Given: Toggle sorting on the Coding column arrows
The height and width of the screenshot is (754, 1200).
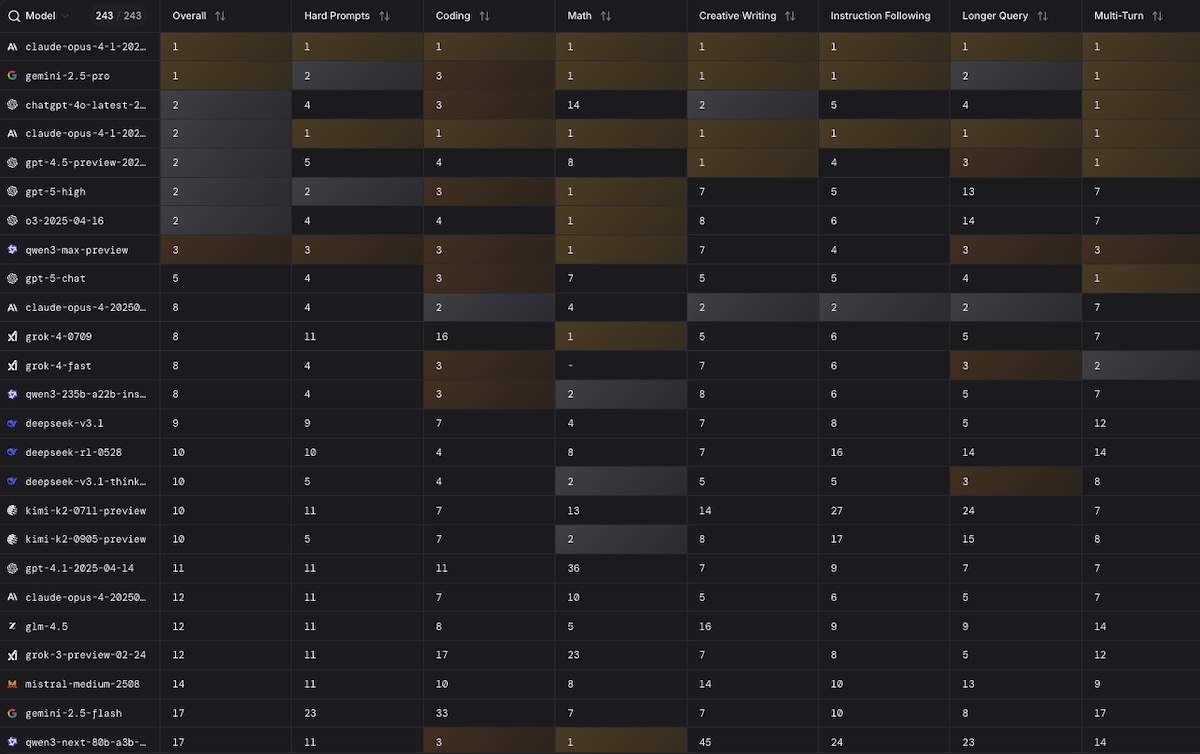Looking at the screenshot, I should click(484, 16).
